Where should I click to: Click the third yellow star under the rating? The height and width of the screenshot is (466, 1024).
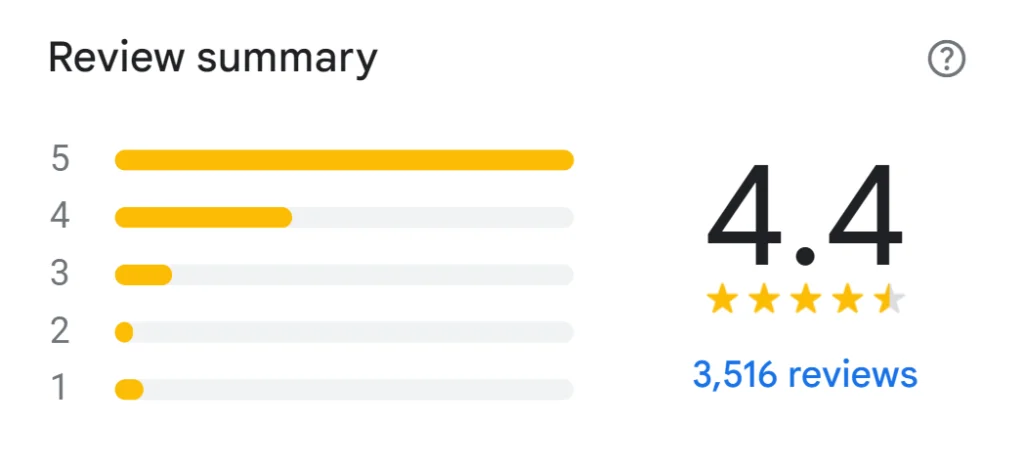coord(805,299)
